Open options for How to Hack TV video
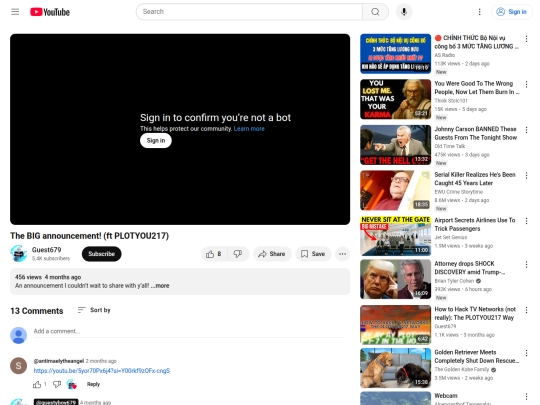540x405 pixels. tap(526, 310)
